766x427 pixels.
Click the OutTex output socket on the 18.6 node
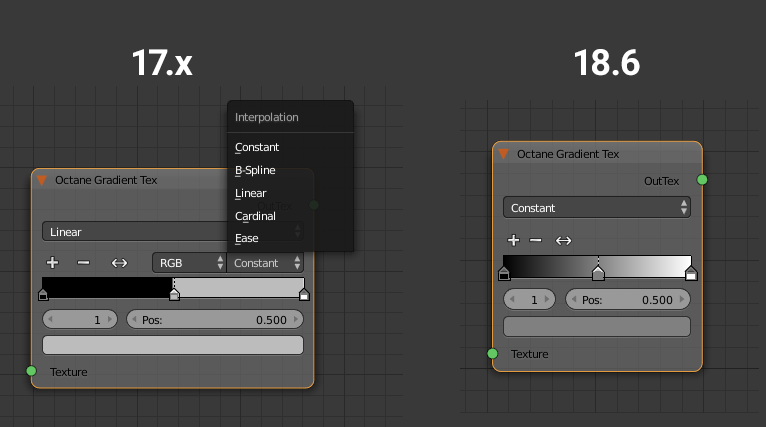[x=702, y=180]
